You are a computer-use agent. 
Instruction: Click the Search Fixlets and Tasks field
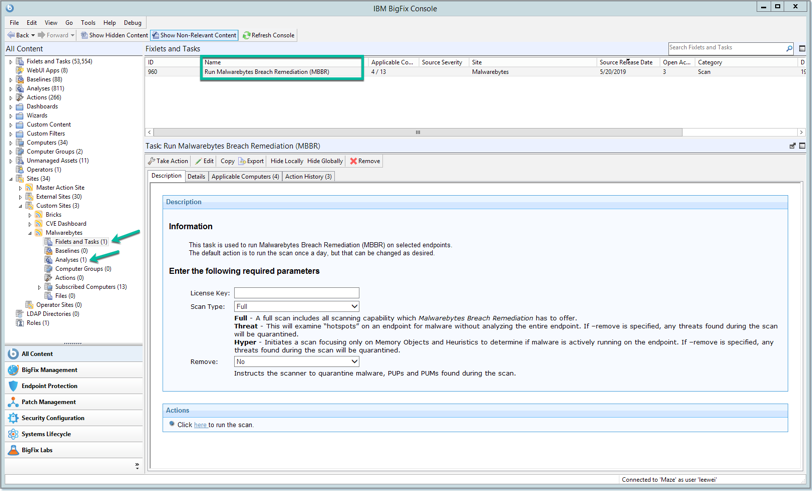pos(726,48)
